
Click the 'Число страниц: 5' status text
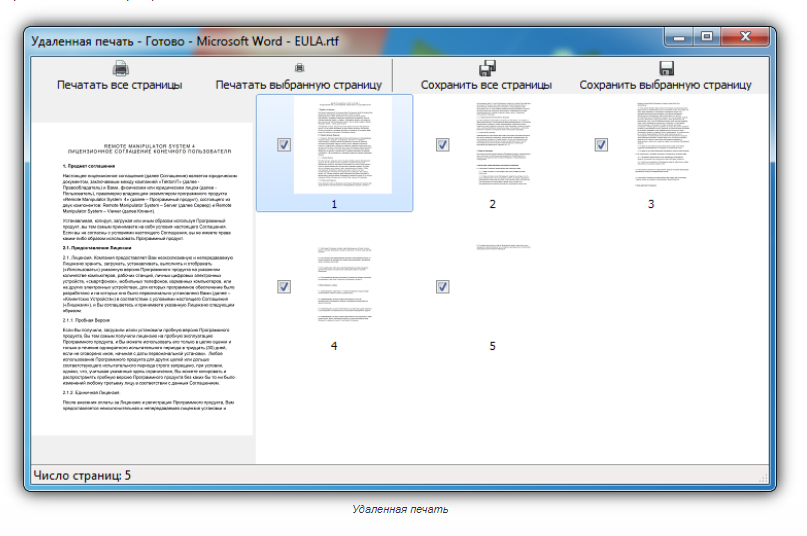(82, 475)
